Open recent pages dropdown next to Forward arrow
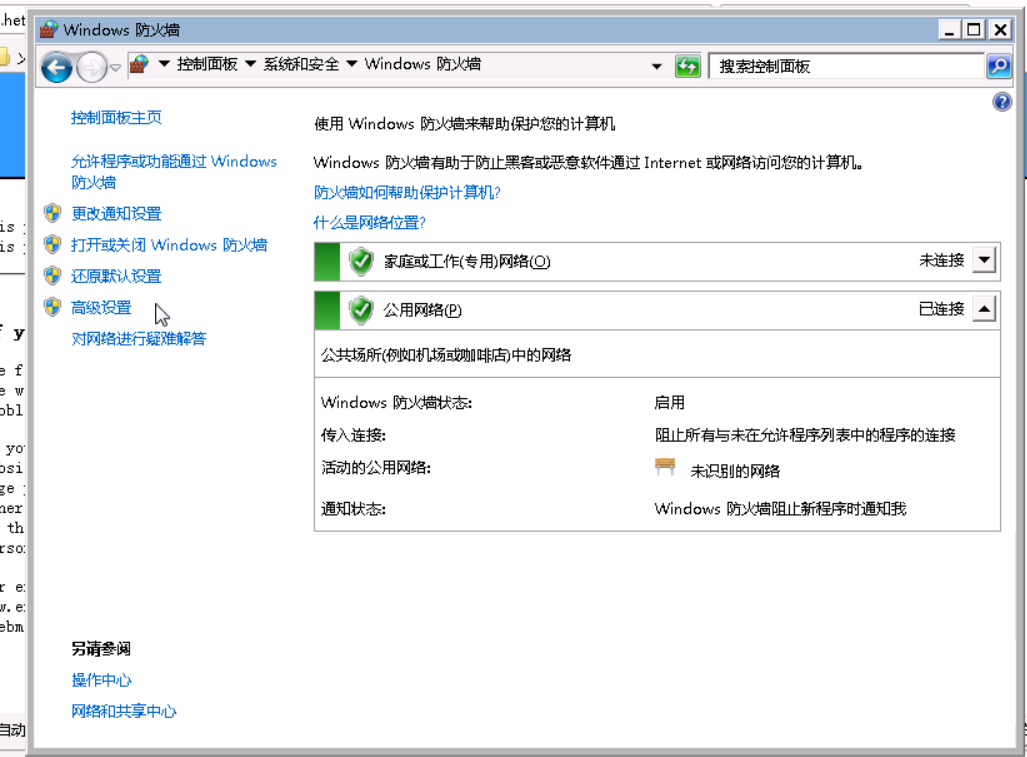This screenshot has height=757, width=1027. click(x=116, y=67)
